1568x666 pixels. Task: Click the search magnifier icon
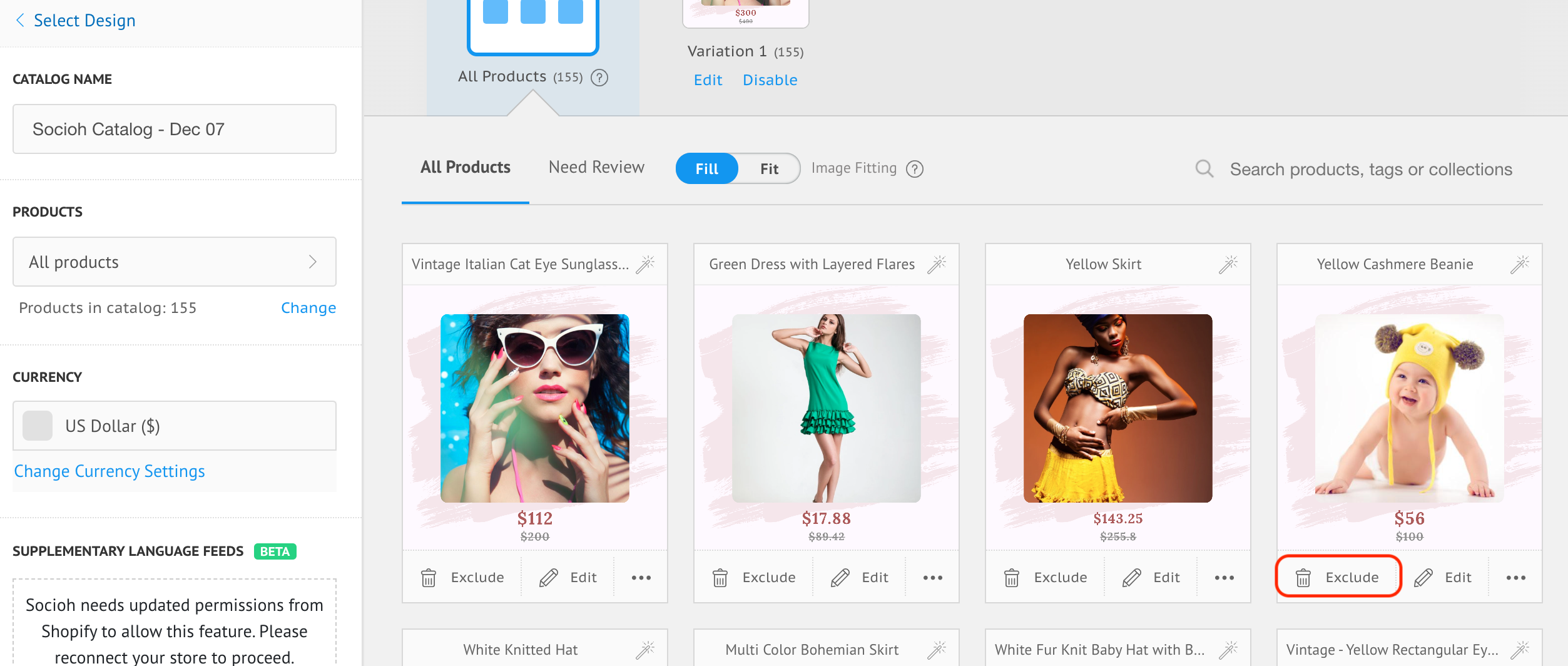tap(1204, 169)
